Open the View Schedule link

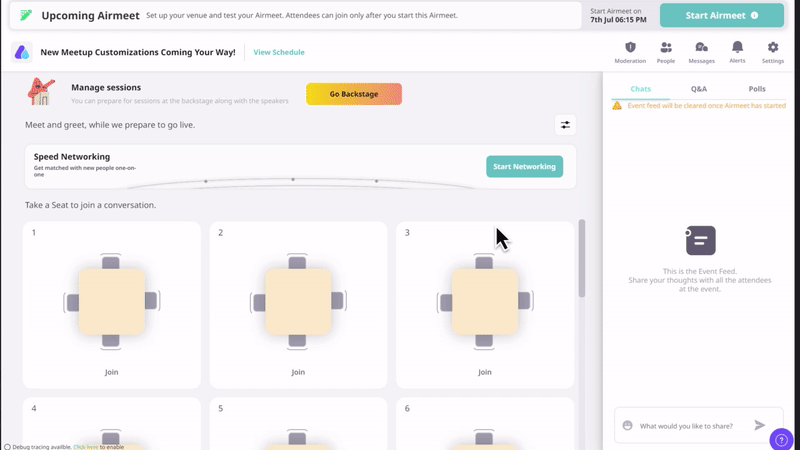click(279, 52)
